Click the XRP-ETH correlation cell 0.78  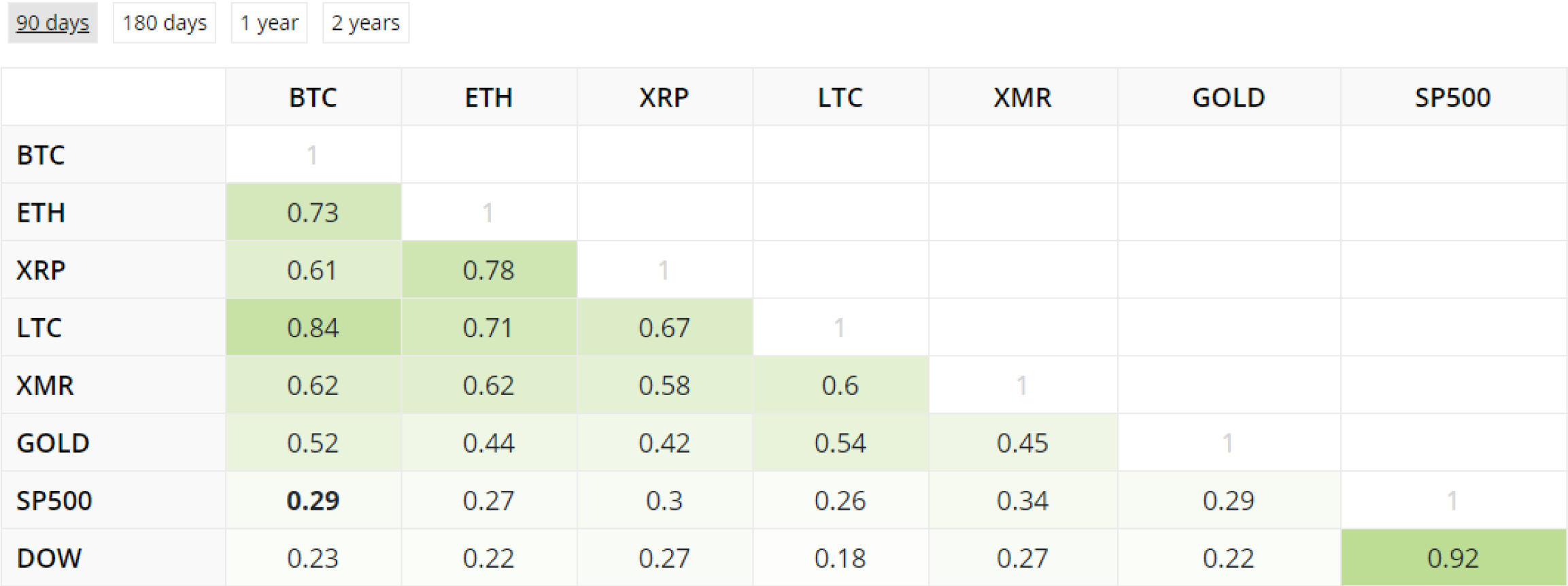tap(488, 271)
